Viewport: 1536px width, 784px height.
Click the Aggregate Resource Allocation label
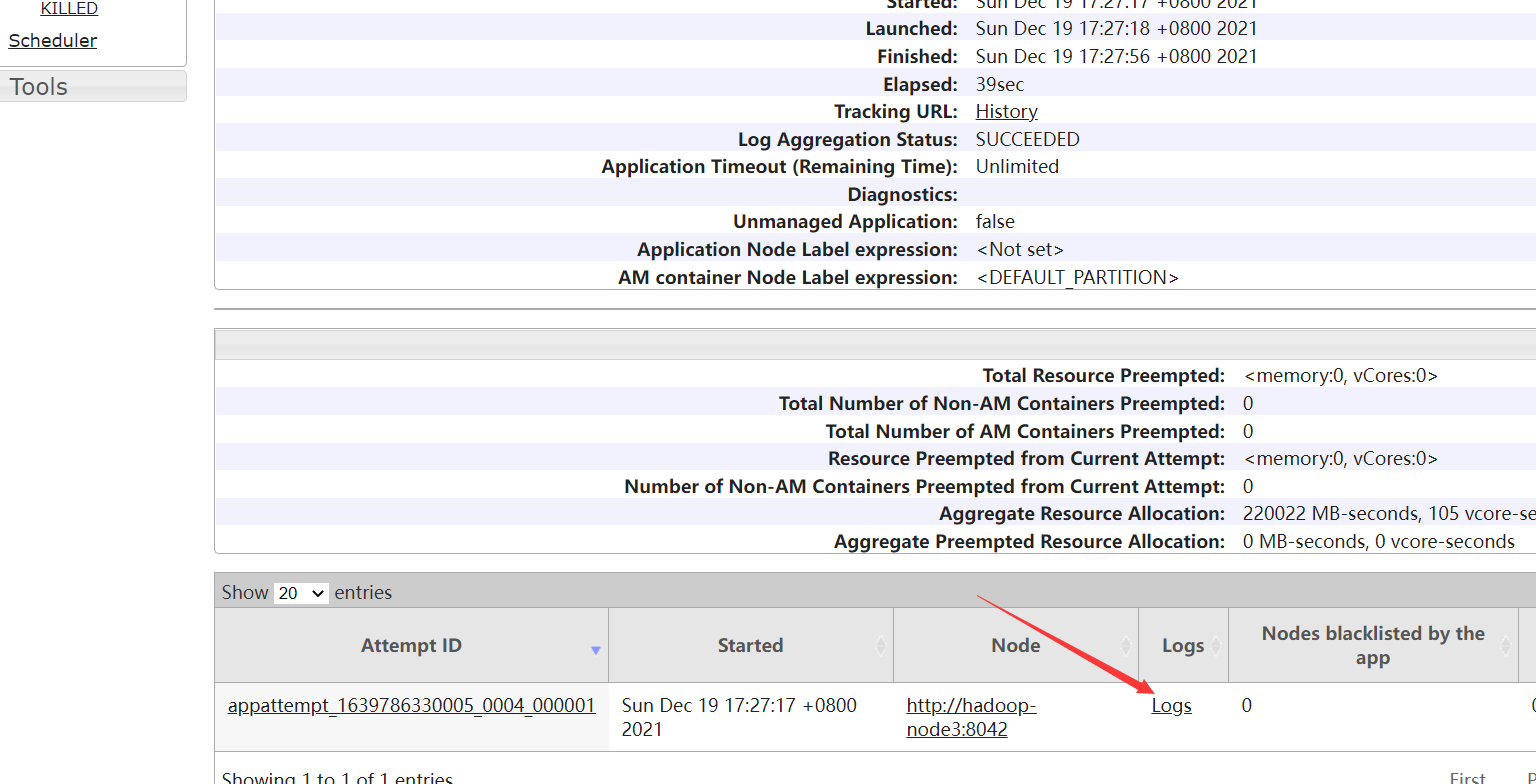click(x=1082, y=513)
